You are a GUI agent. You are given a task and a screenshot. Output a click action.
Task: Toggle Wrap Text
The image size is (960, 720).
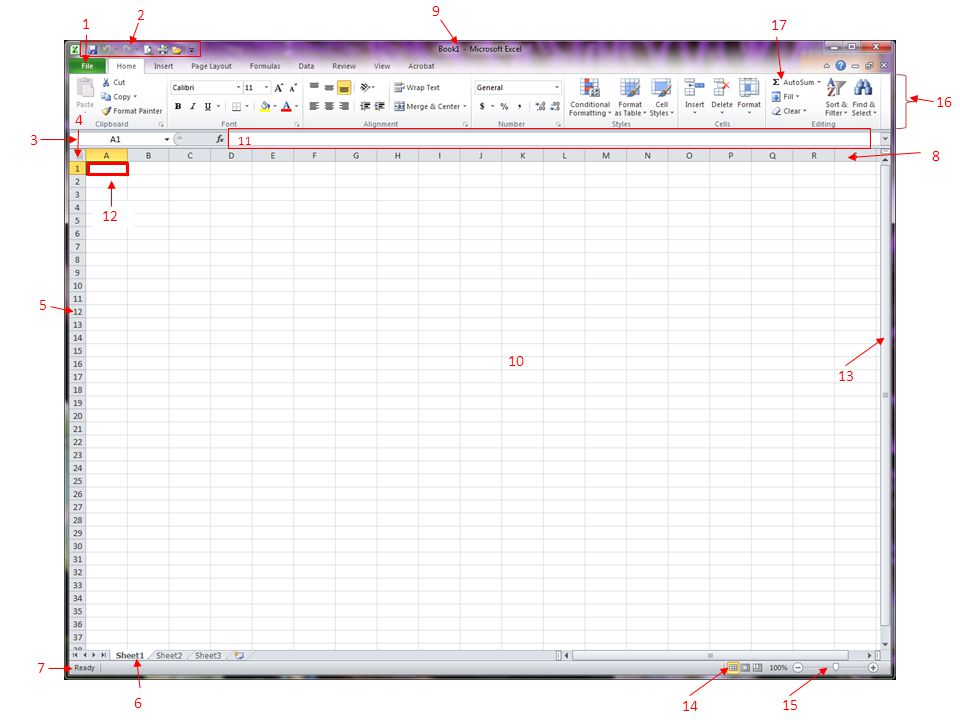pos(417,88)
